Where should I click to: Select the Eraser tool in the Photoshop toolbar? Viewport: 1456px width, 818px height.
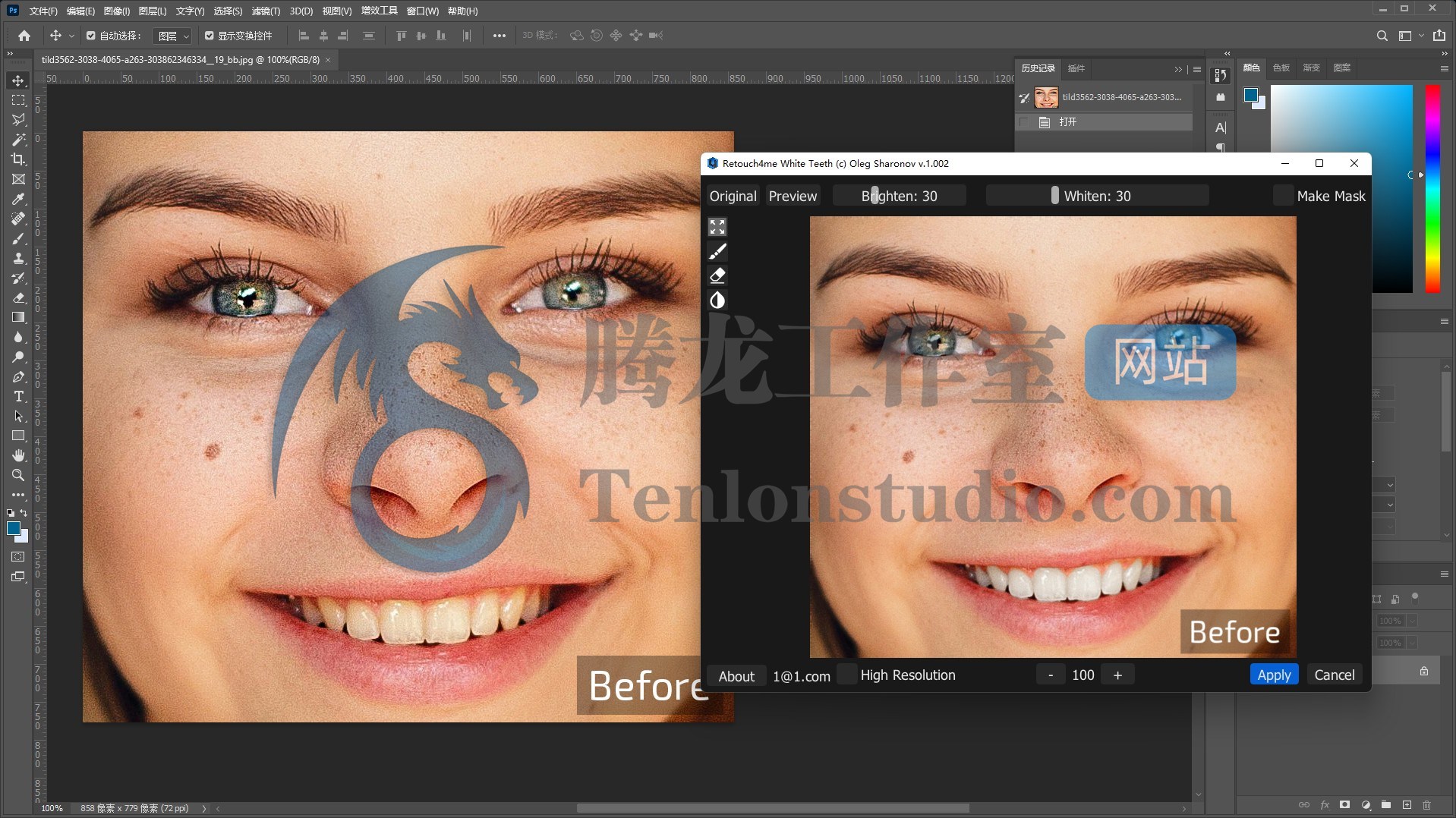click(x=18, y=297)
